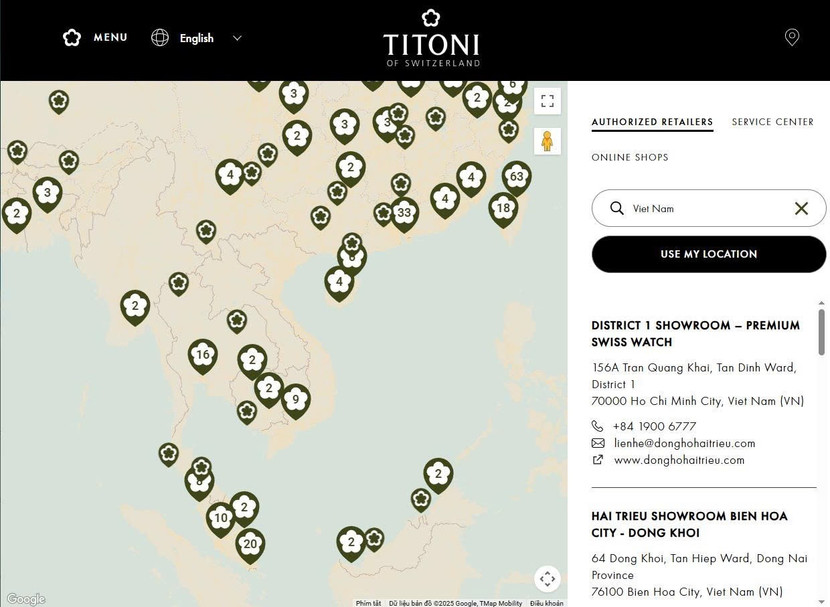
Task: Toggle fullscreen map view
Action: click(x=546, y=101)
